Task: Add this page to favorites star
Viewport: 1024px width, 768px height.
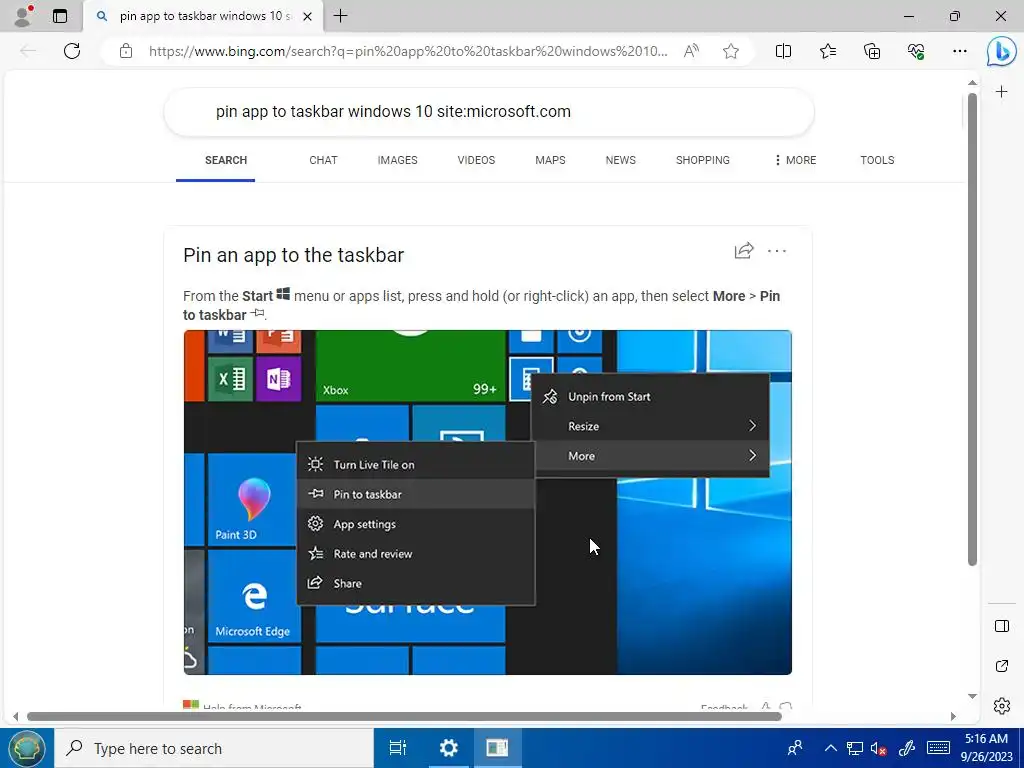Action: (x=731, y=51)
